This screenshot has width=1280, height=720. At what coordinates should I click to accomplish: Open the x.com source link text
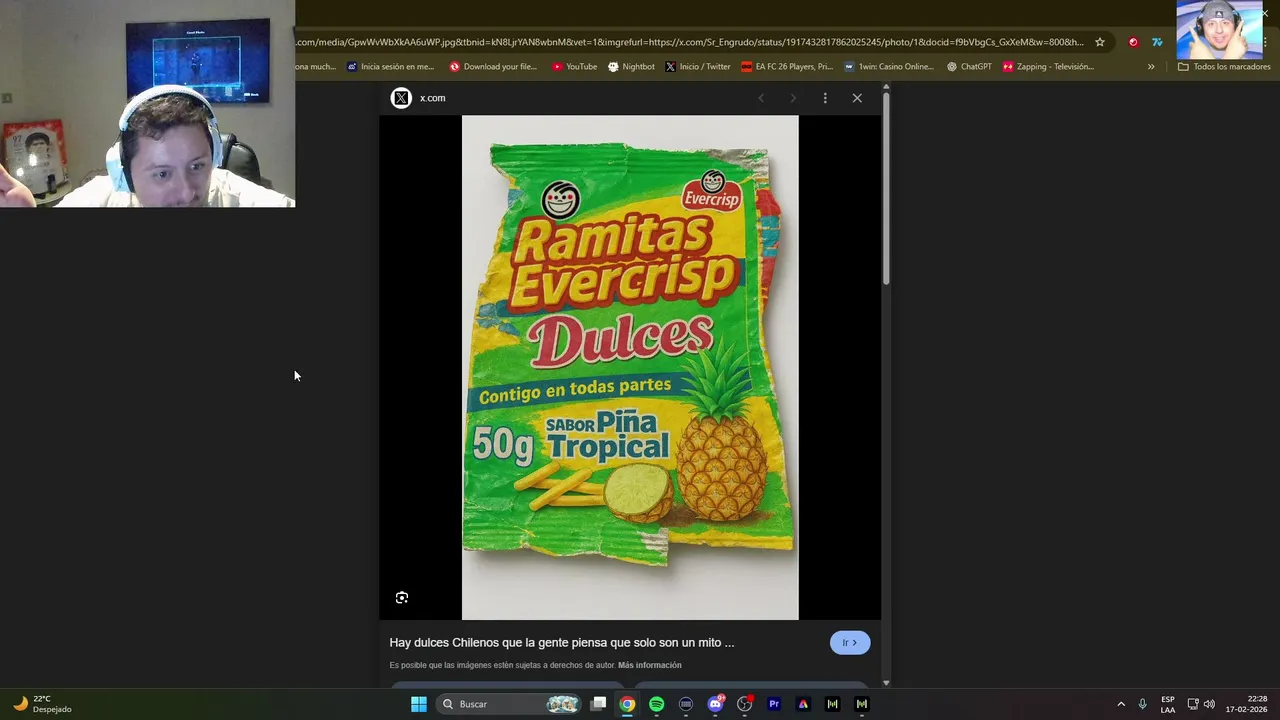[x=432, y=98]
